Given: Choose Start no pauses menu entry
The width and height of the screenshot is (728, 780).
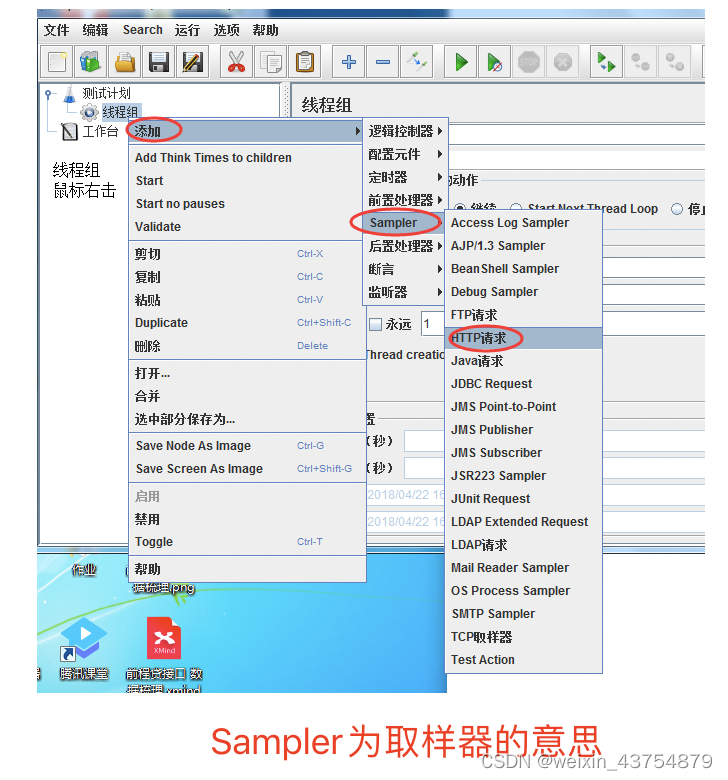Looking at the screenshot, I should [245, 204].
